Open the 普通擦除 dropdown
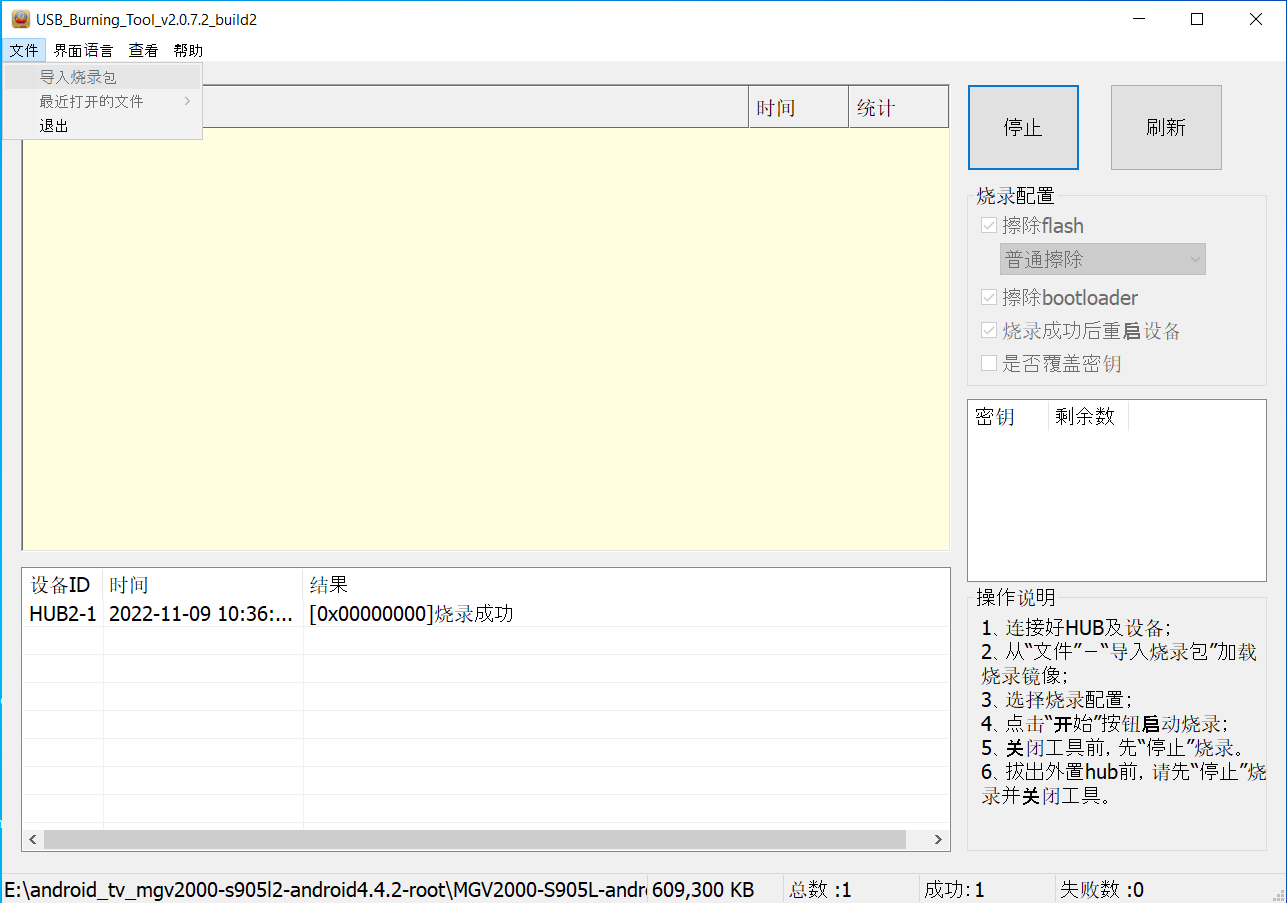 (1103, 259)
